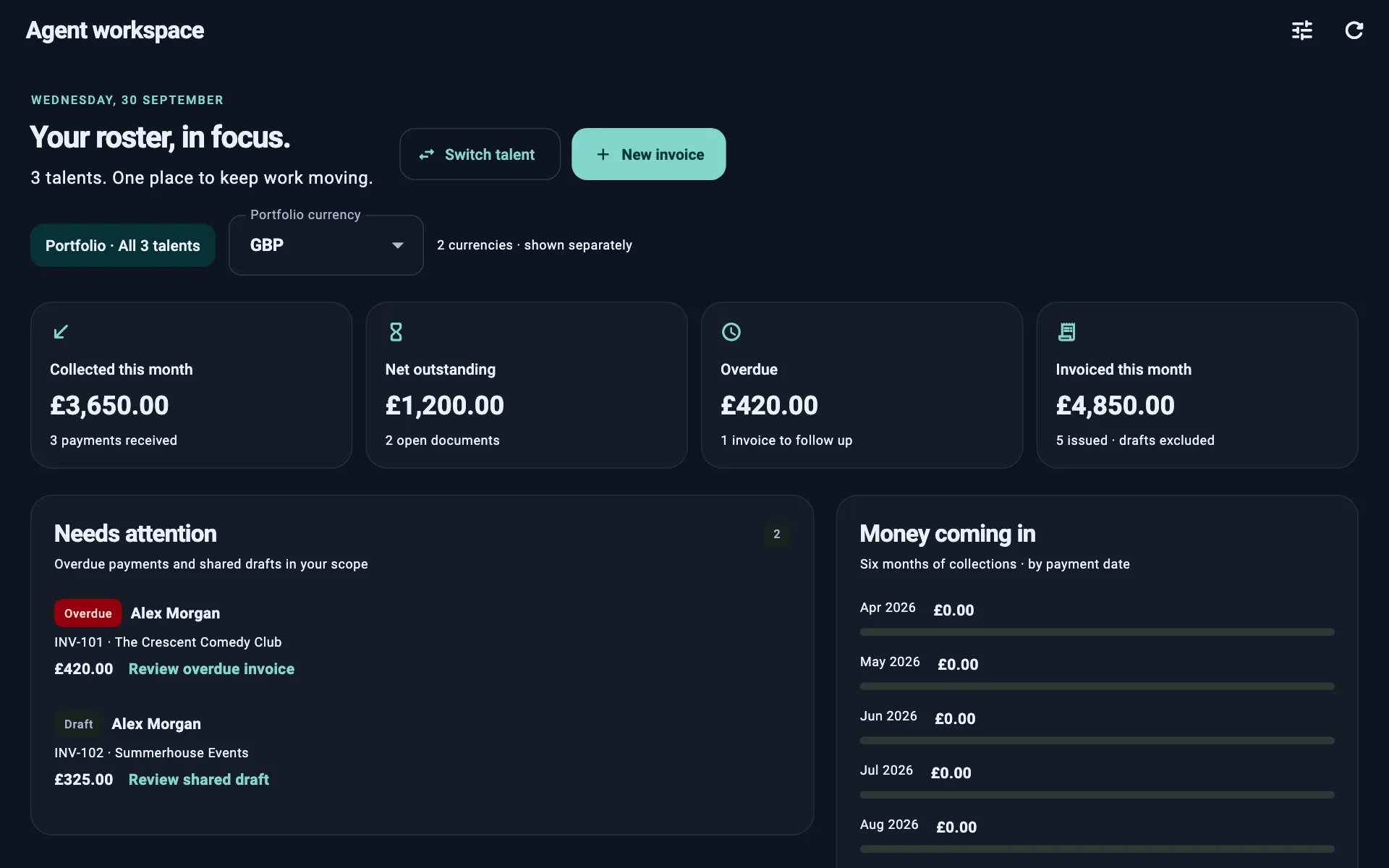Click the Jul 2026 collections bar
The height and width of the screenshot is (868, 1389).
1097,795
